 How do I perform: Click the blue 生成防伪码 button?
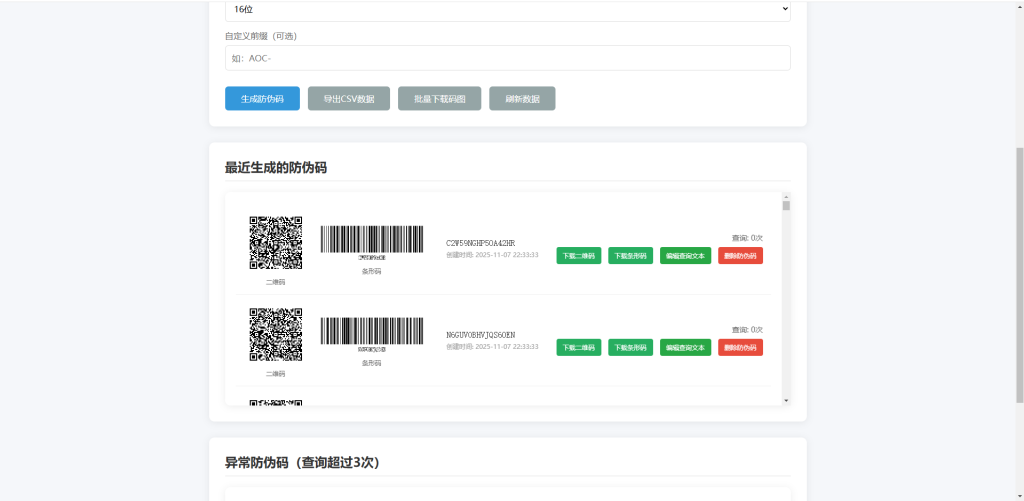262,99
